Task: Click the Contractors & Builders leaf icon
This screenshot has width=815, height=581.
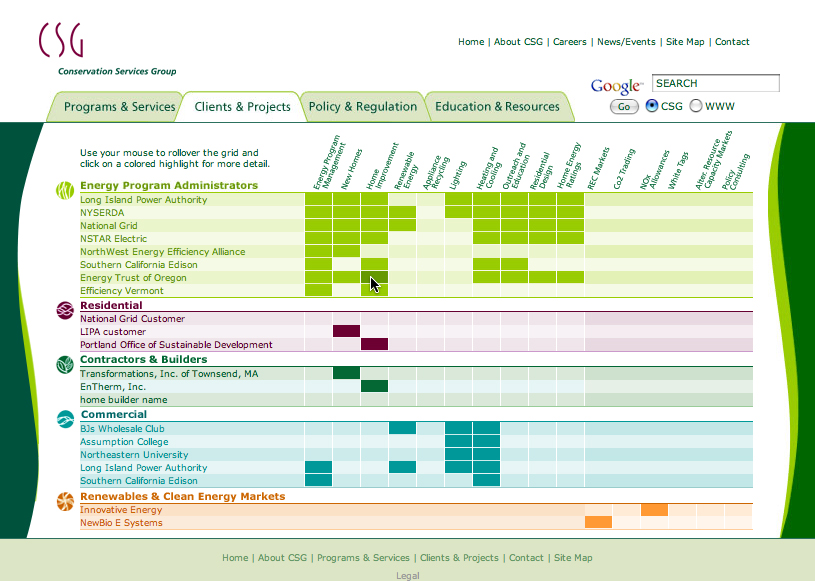Action: tap(65, 365)
